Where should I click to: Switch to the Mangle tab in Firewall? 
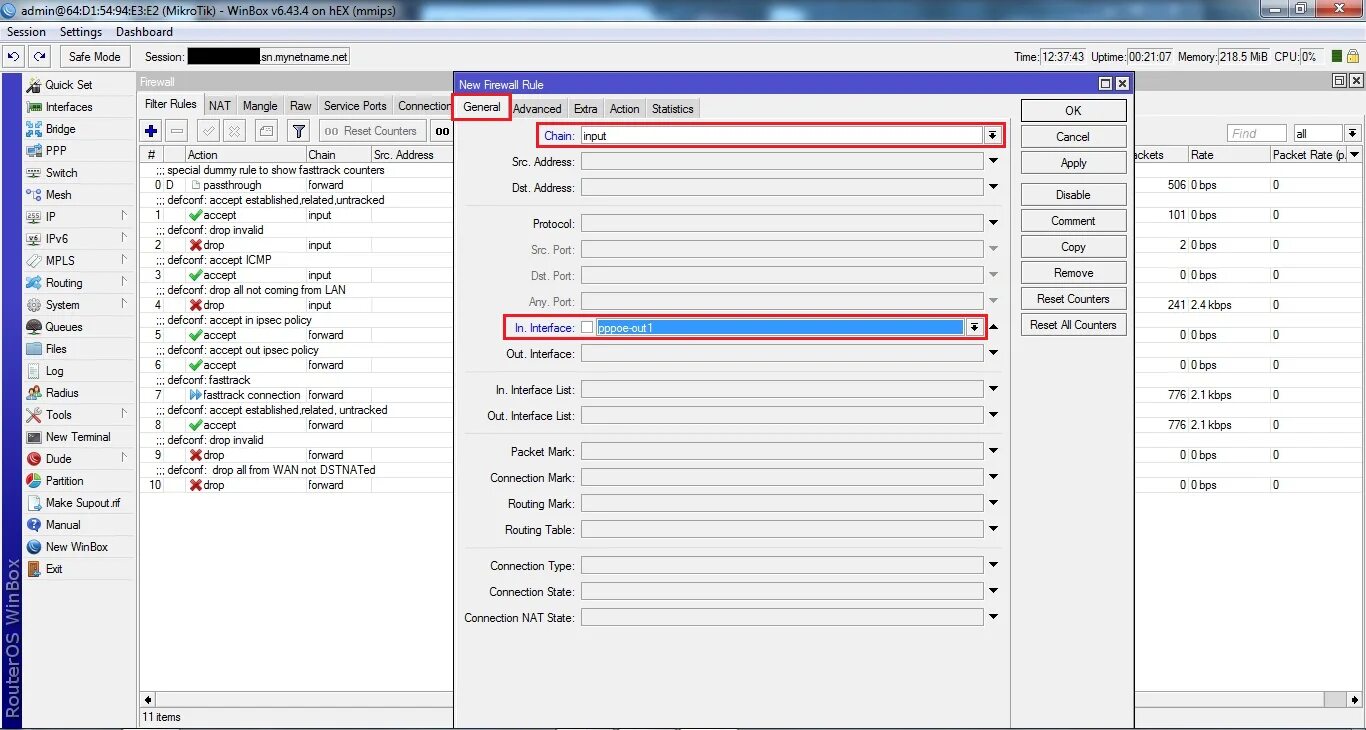click(260, 106)
